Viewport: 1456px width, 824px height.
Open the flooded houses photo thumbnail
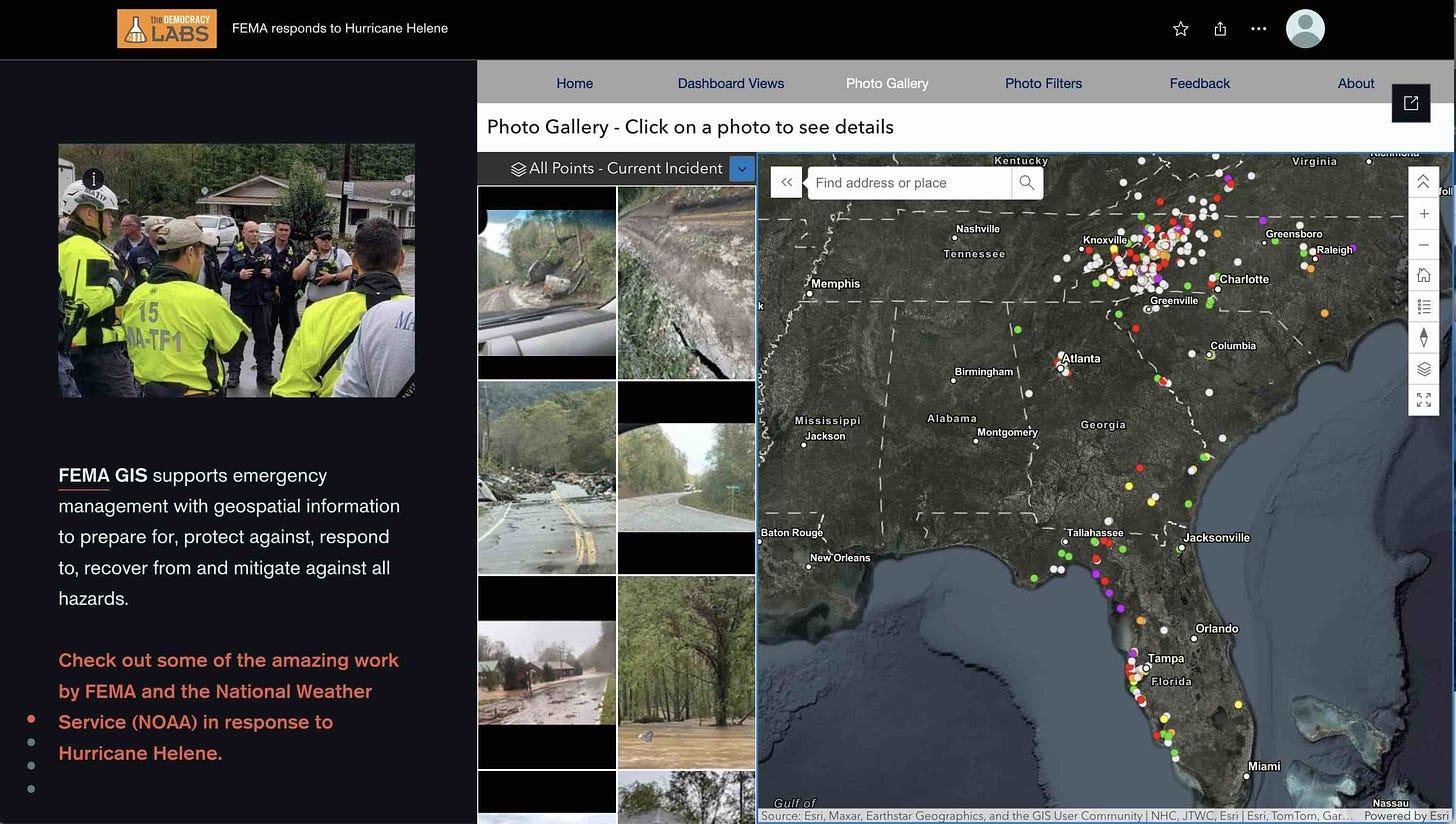click(547, 672)
